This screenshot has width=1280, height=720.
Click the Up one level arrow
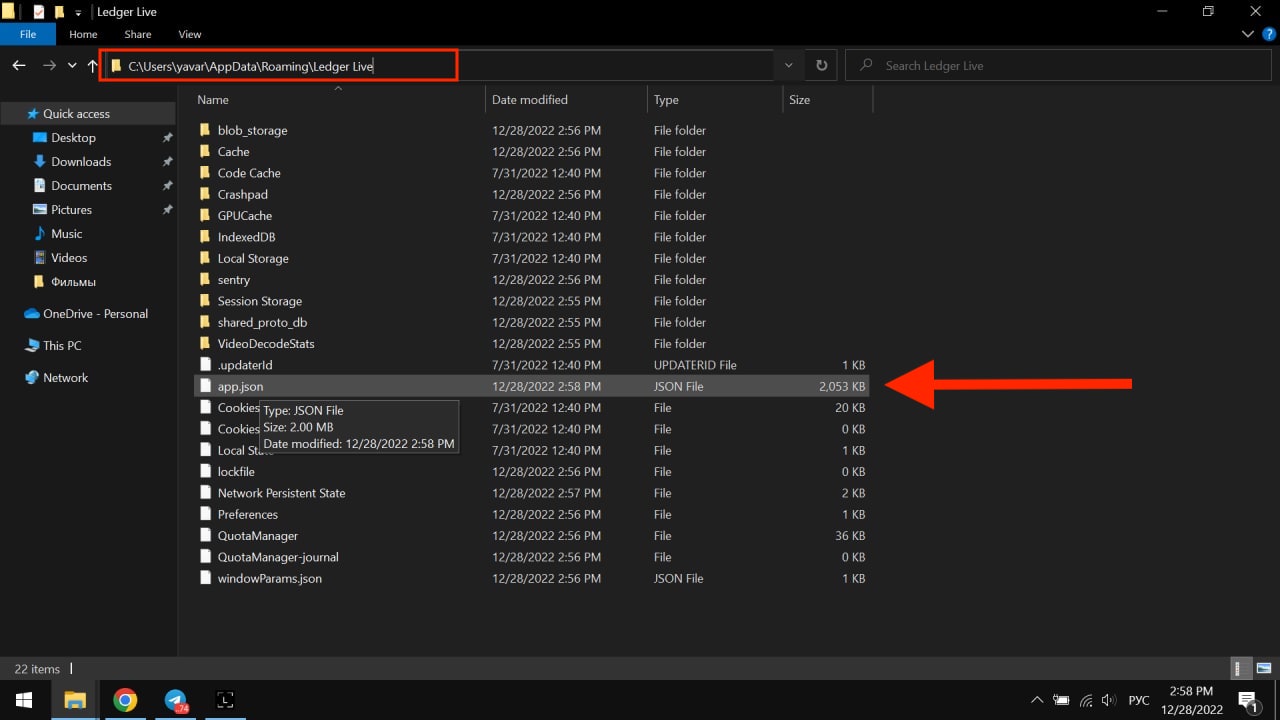coord(93,65)
